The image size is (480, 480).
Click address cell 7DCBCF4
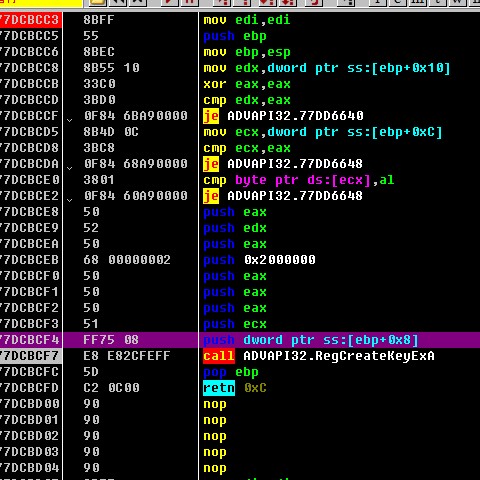[30, 340]
